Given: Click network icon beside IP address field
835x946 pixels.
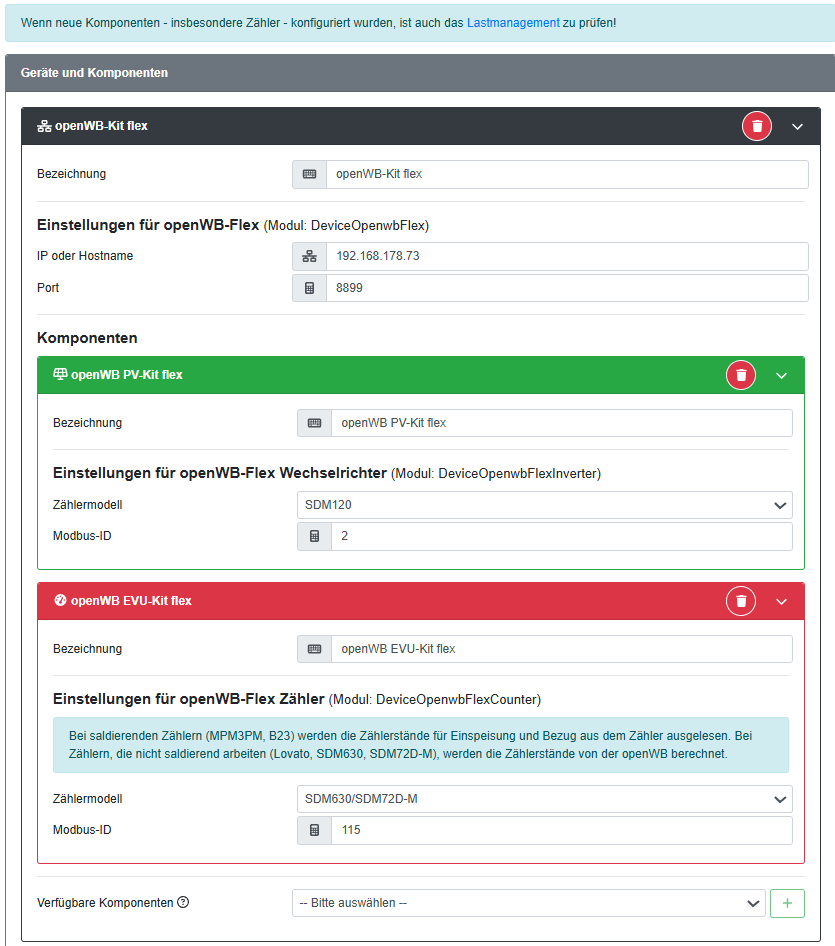Looking at the screenshot, I should click(x=310, y=256).
